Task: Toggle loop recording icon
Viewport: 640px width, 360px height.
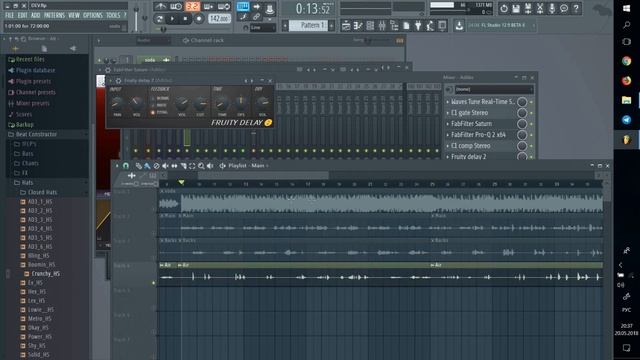Action: click(224, 6)
